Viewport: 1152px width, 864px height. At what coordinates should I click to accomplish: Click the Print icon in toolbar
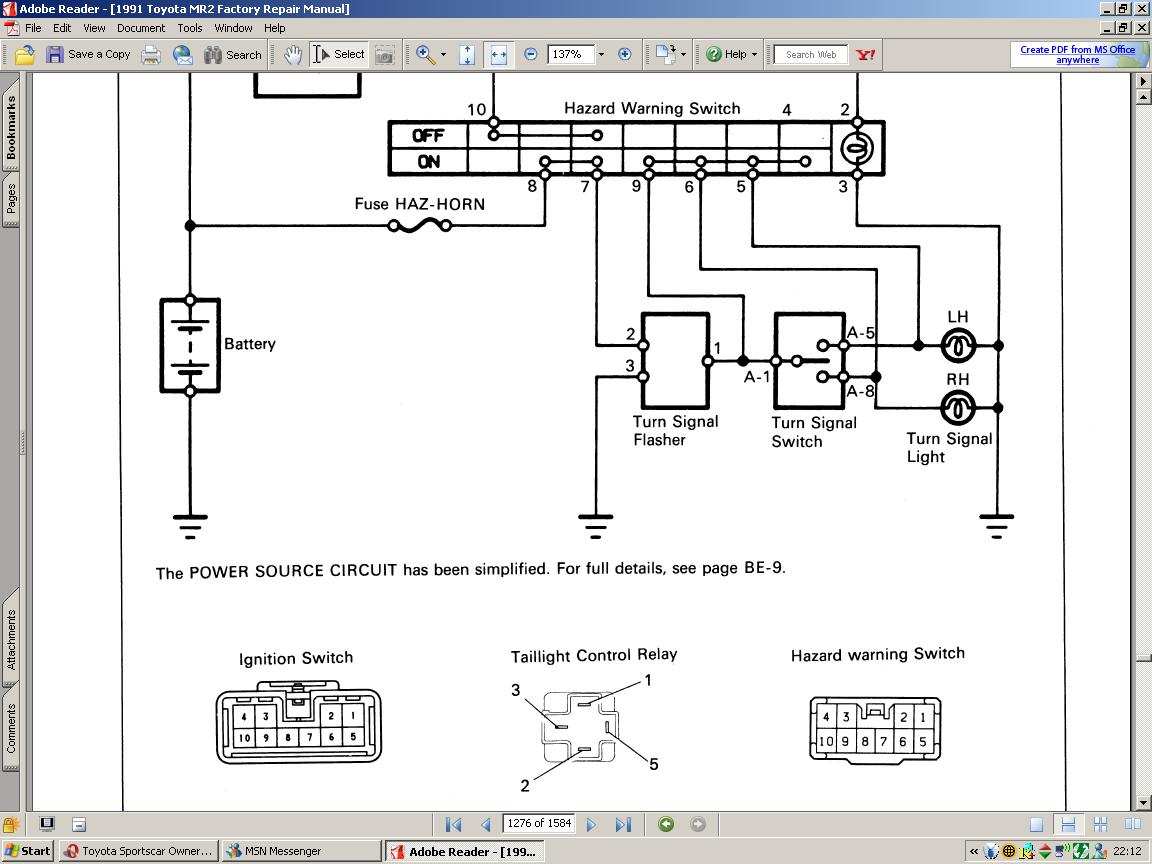(x=151, y=55)
